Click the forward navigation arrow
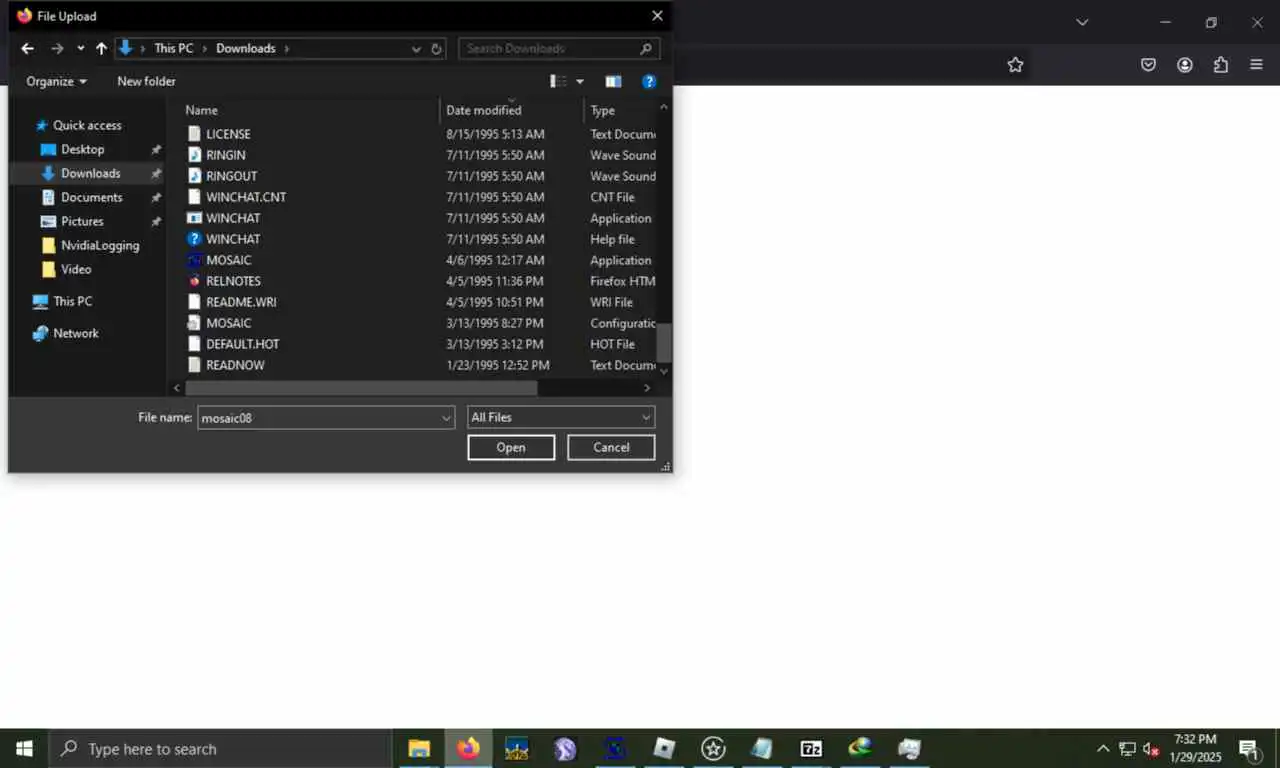Image resolution: width=1280 pixels, height=768 pixels. click(x=57, y=48)
